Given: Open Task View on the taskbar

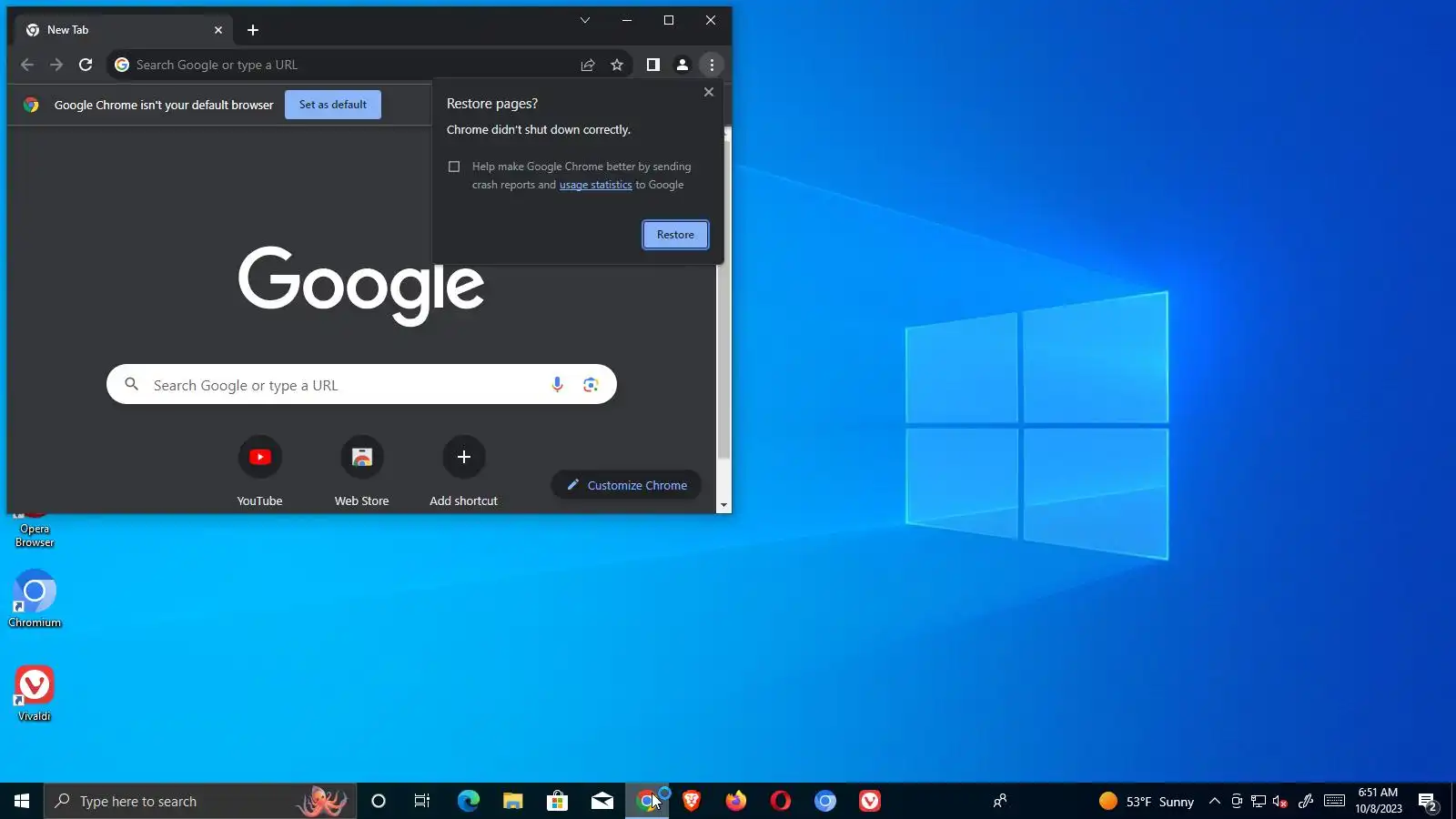Looking at the screenshot, I should [x=422, y=801].
